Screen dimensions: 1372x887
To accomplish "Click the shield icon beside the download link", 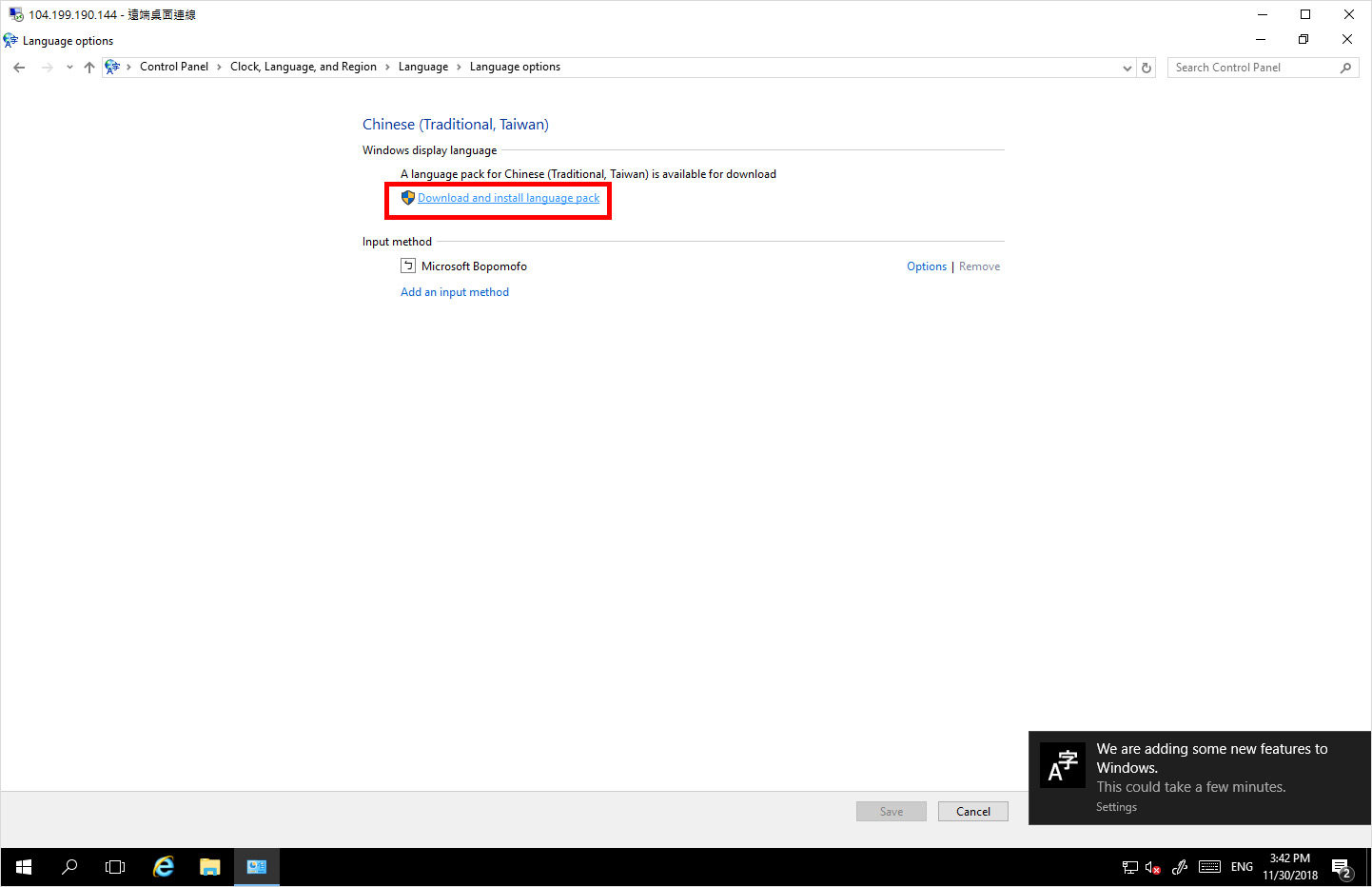I will point(407,198).
